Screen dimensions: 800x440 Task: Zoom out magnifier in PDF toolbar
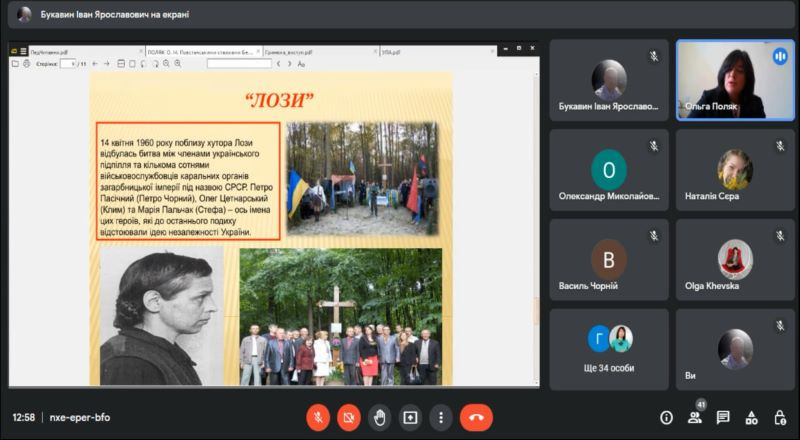point(166,64)
